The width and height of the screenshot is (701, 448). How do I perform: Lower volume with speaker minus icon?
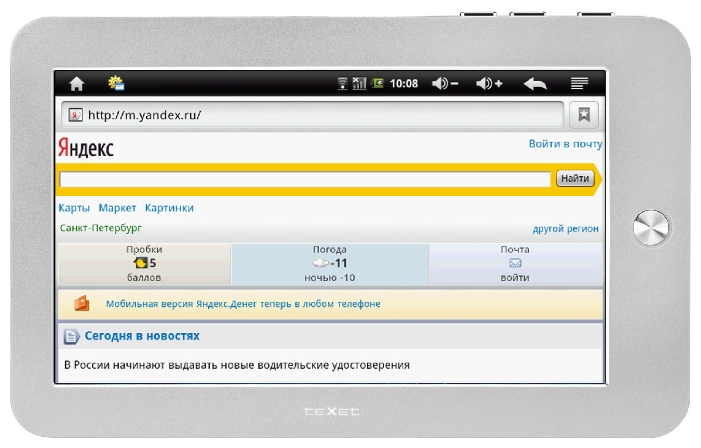coord(445,84)
